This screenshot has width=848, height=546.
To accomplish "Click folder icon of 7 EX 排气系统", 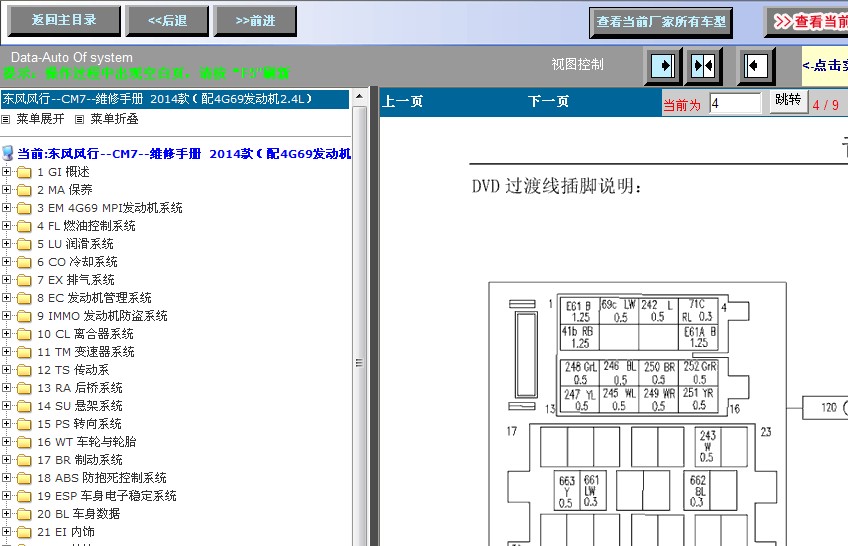I will coord(24,280).
